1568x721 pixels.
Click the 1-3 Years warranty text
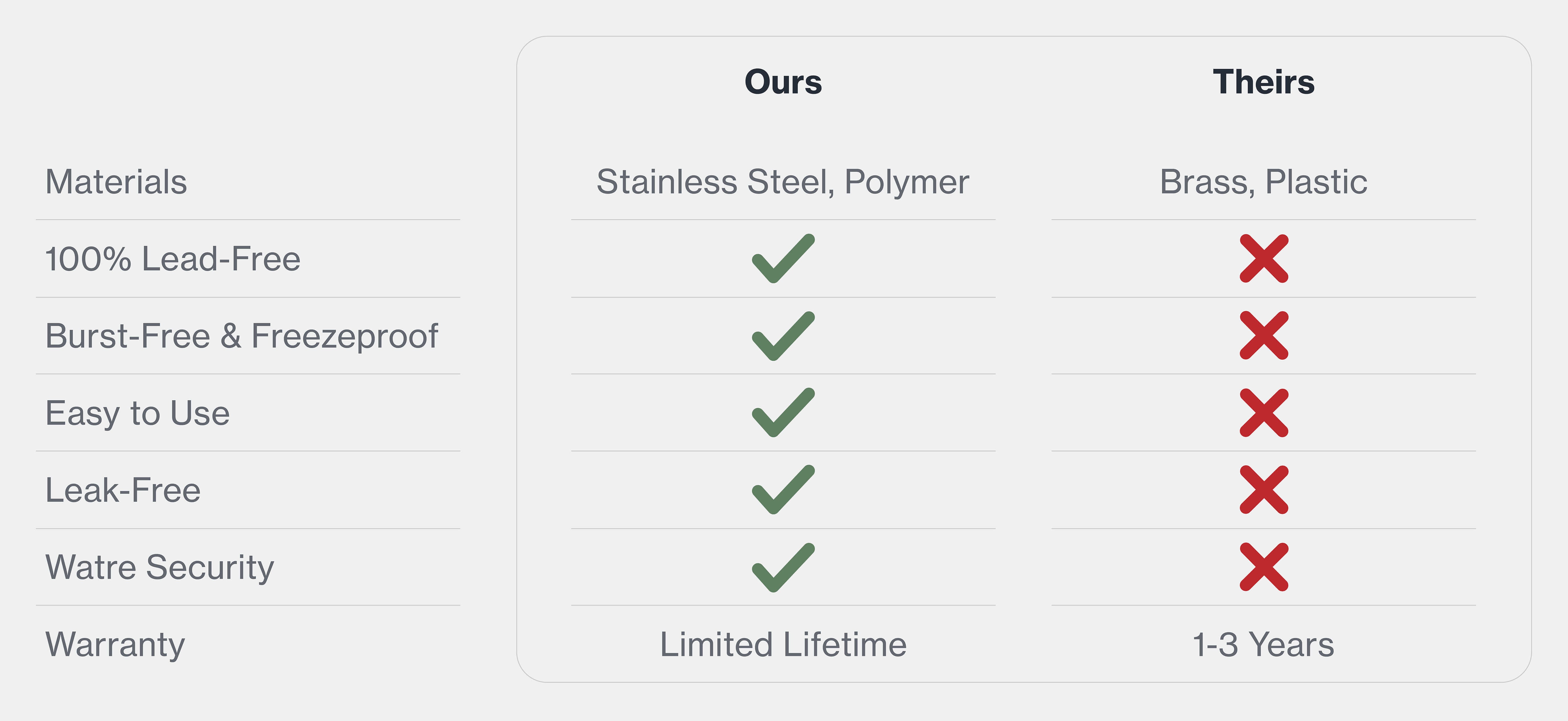(x=1264, y=644)
